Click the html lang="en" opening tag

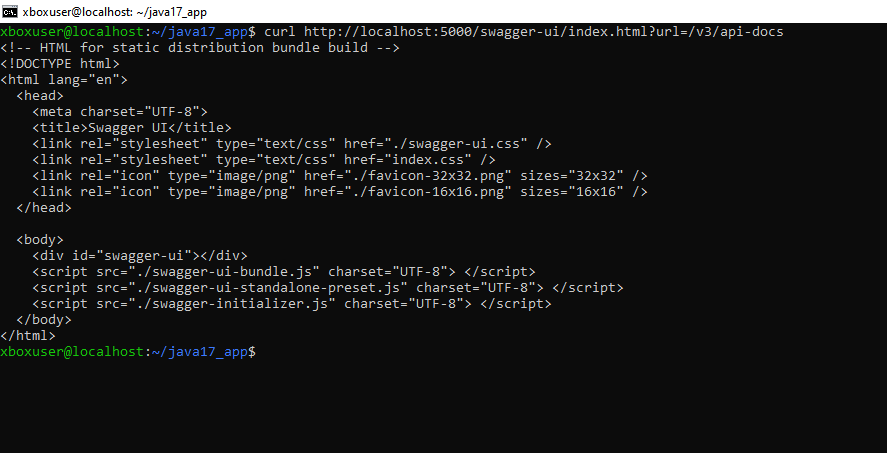tap(64, 80)
